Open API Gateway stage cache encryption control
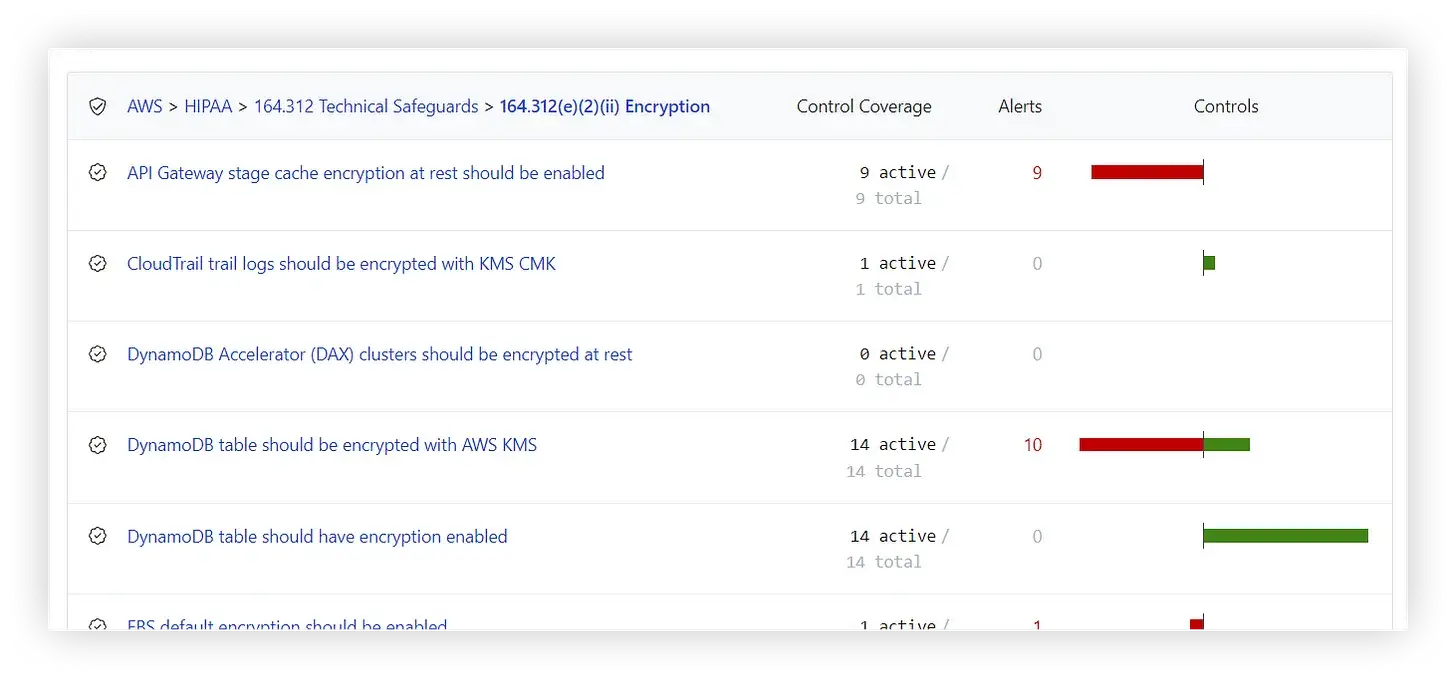The image size is (1456, 679). point(366,173)
